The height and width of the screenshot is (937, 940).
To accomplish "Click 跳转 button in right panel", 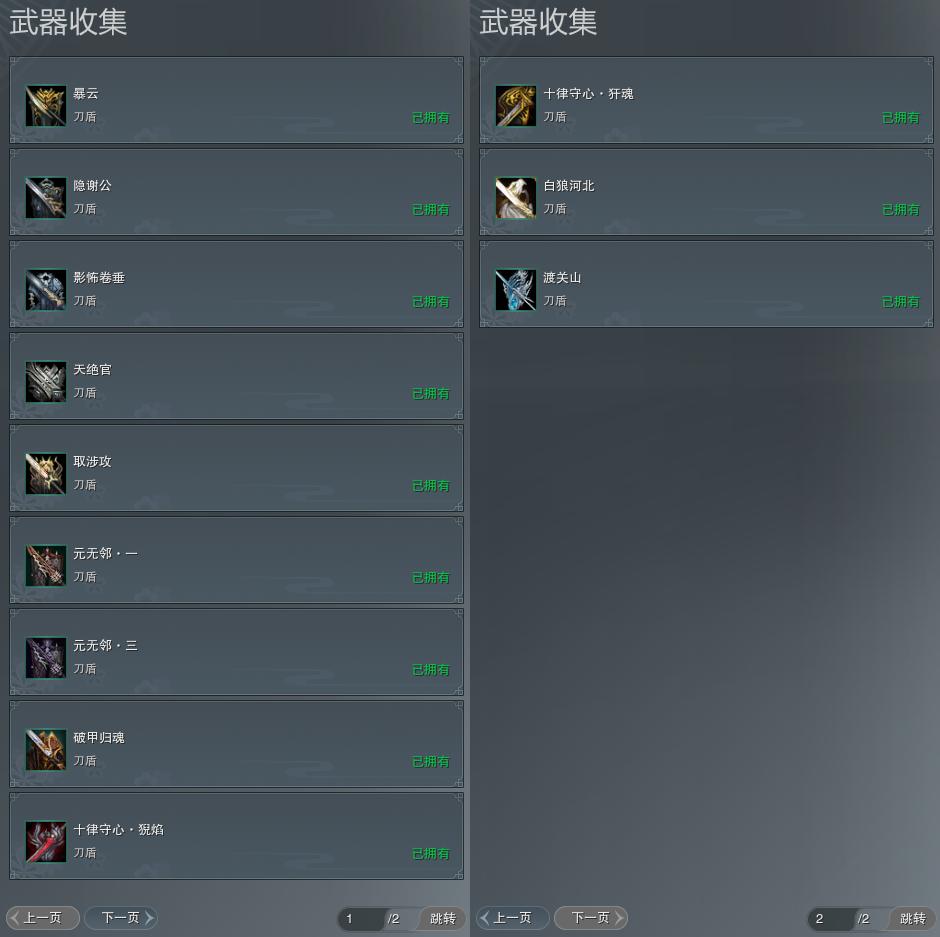I will (x=912, y=918).
